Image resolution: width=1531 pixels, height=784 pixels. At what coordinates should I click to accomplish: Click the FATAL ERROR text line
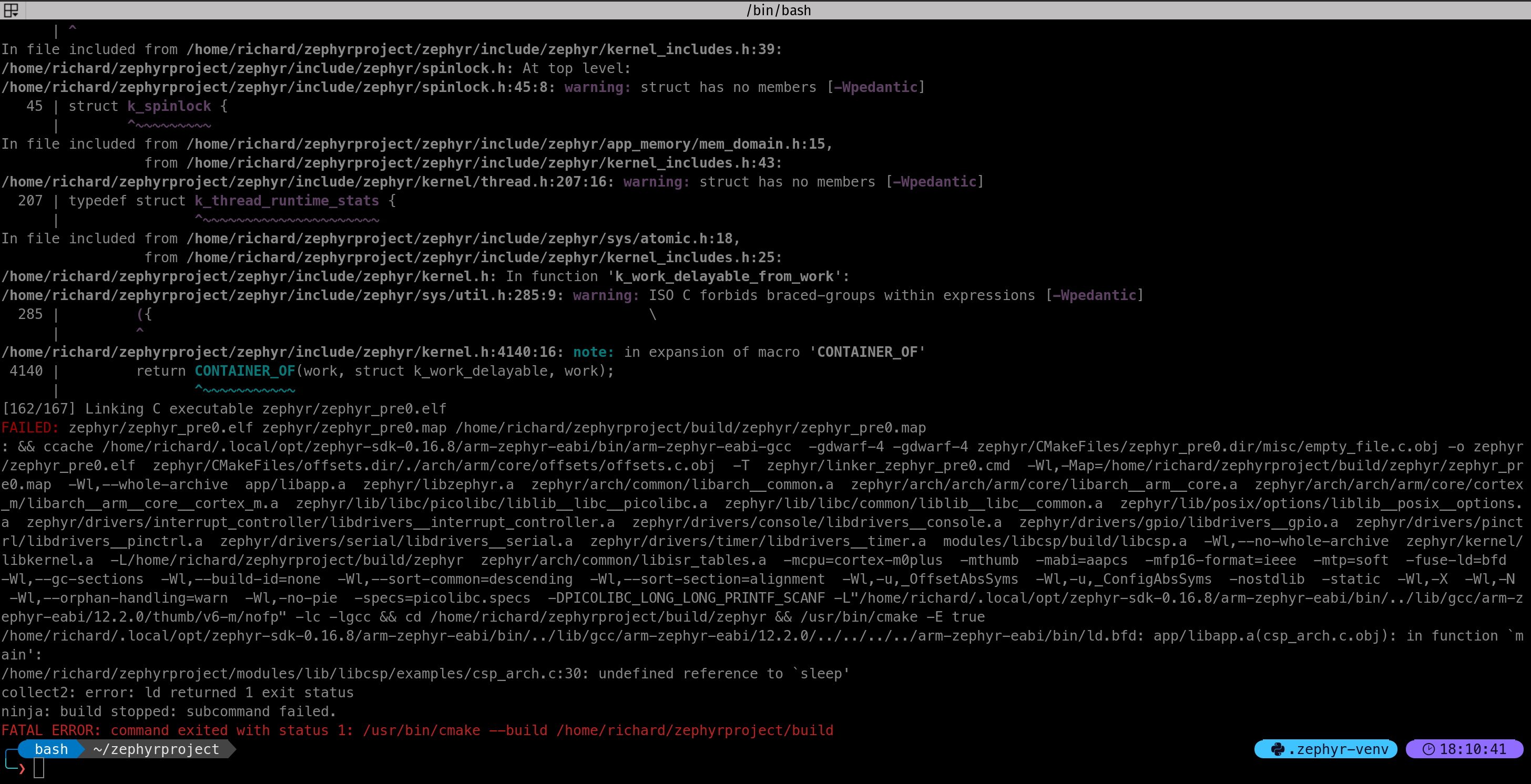(x=416, y=730)
